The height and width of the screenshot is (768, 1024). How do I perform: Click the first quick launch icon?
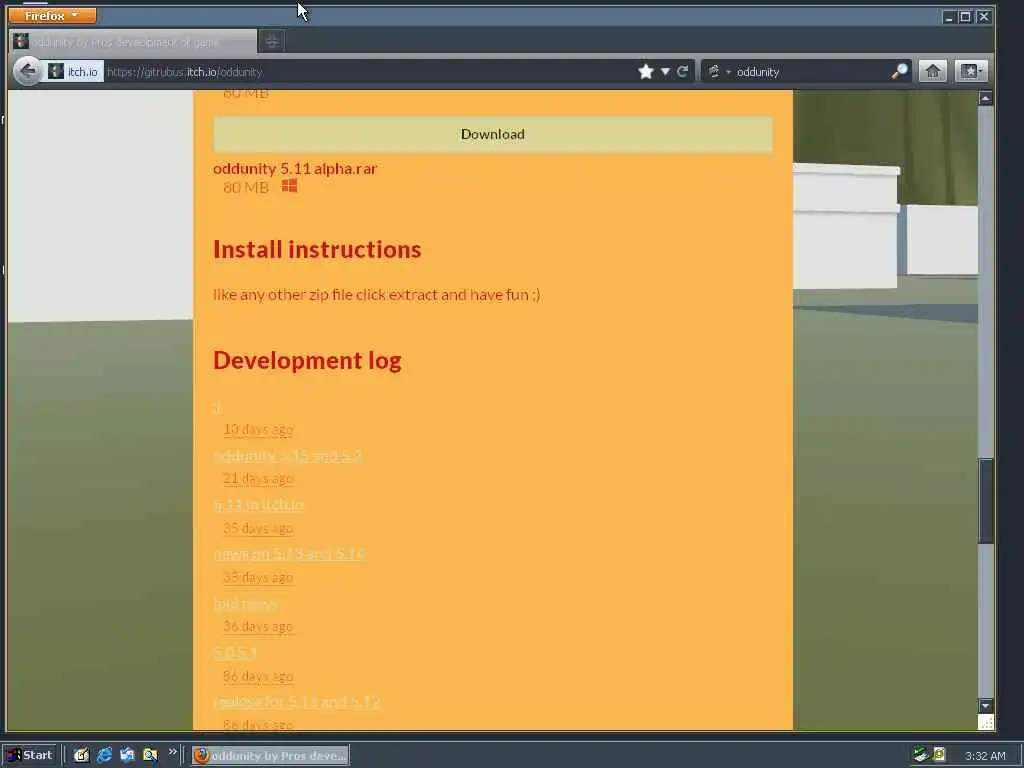coord(81,756)
